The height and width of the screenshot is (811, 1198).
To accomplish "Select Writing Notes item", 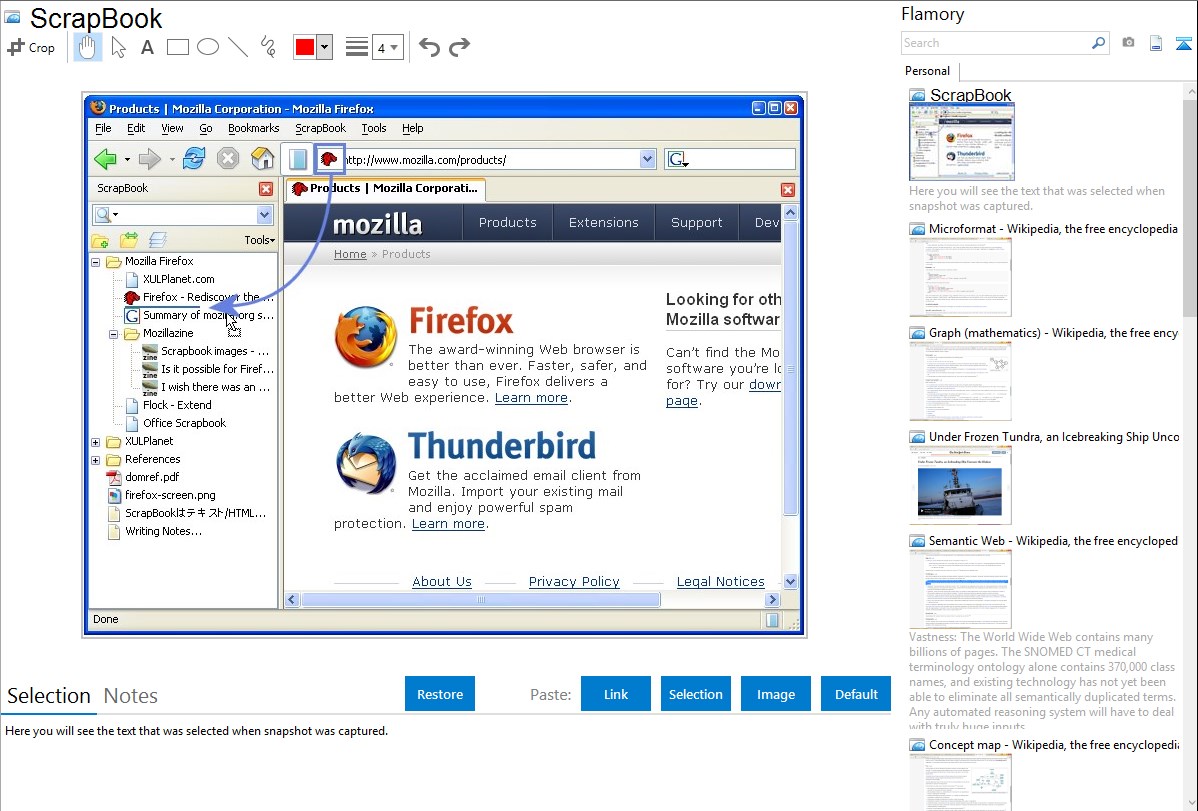I will click(x=164, y=531).
